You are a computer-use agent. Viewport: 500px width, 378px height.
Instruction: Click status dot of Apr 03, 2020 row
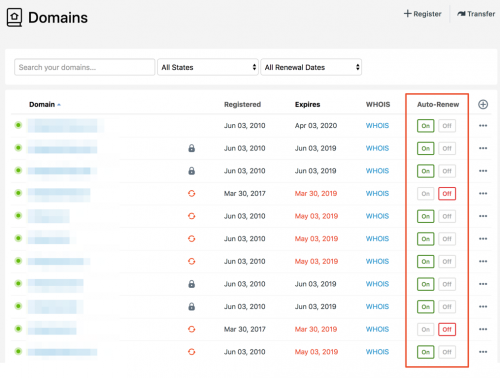coord(18,125)
